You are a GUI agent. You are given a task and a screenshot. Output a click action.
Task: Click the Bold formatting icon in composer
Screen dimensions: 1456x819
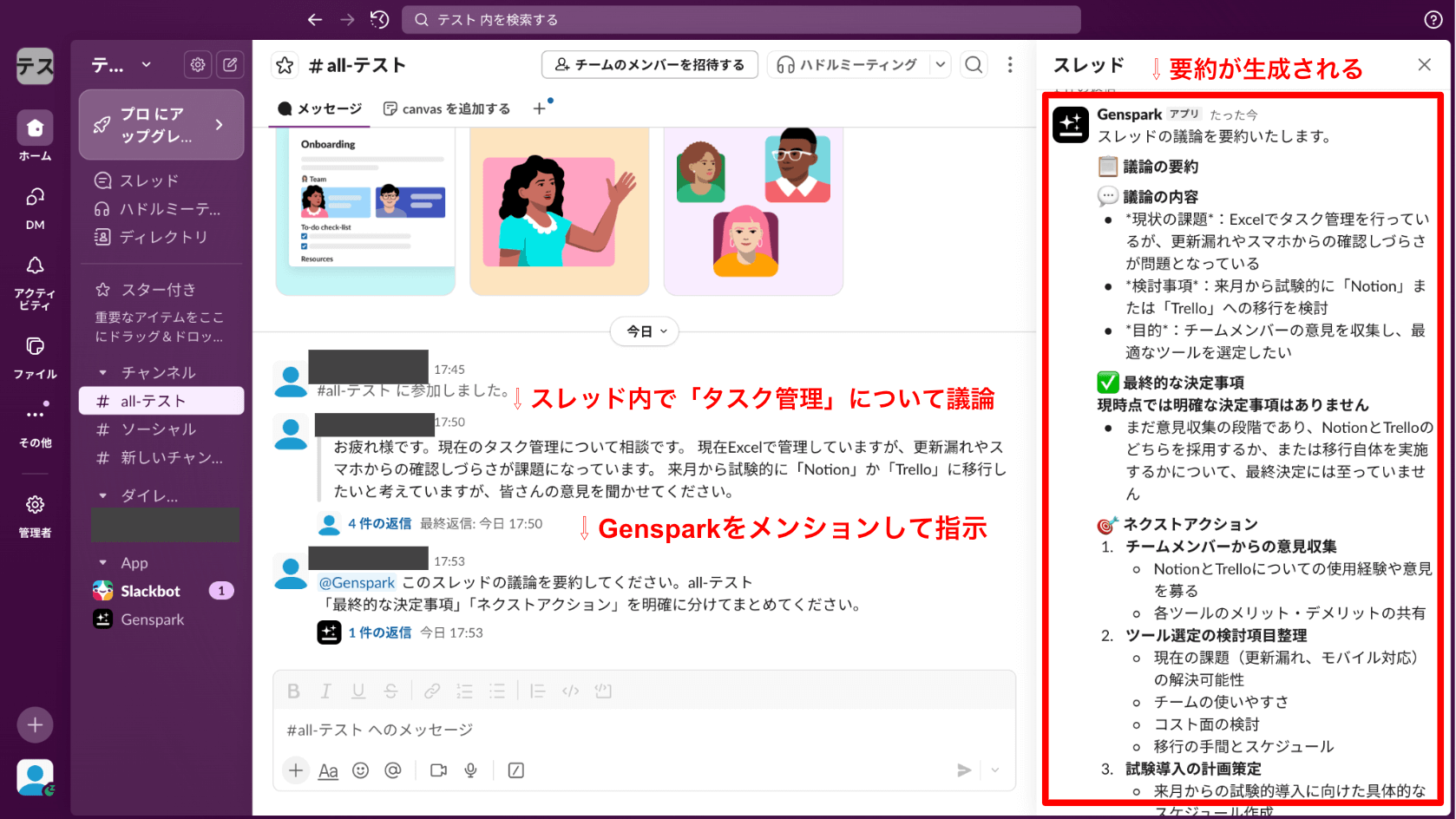click(x=293, y=691)
